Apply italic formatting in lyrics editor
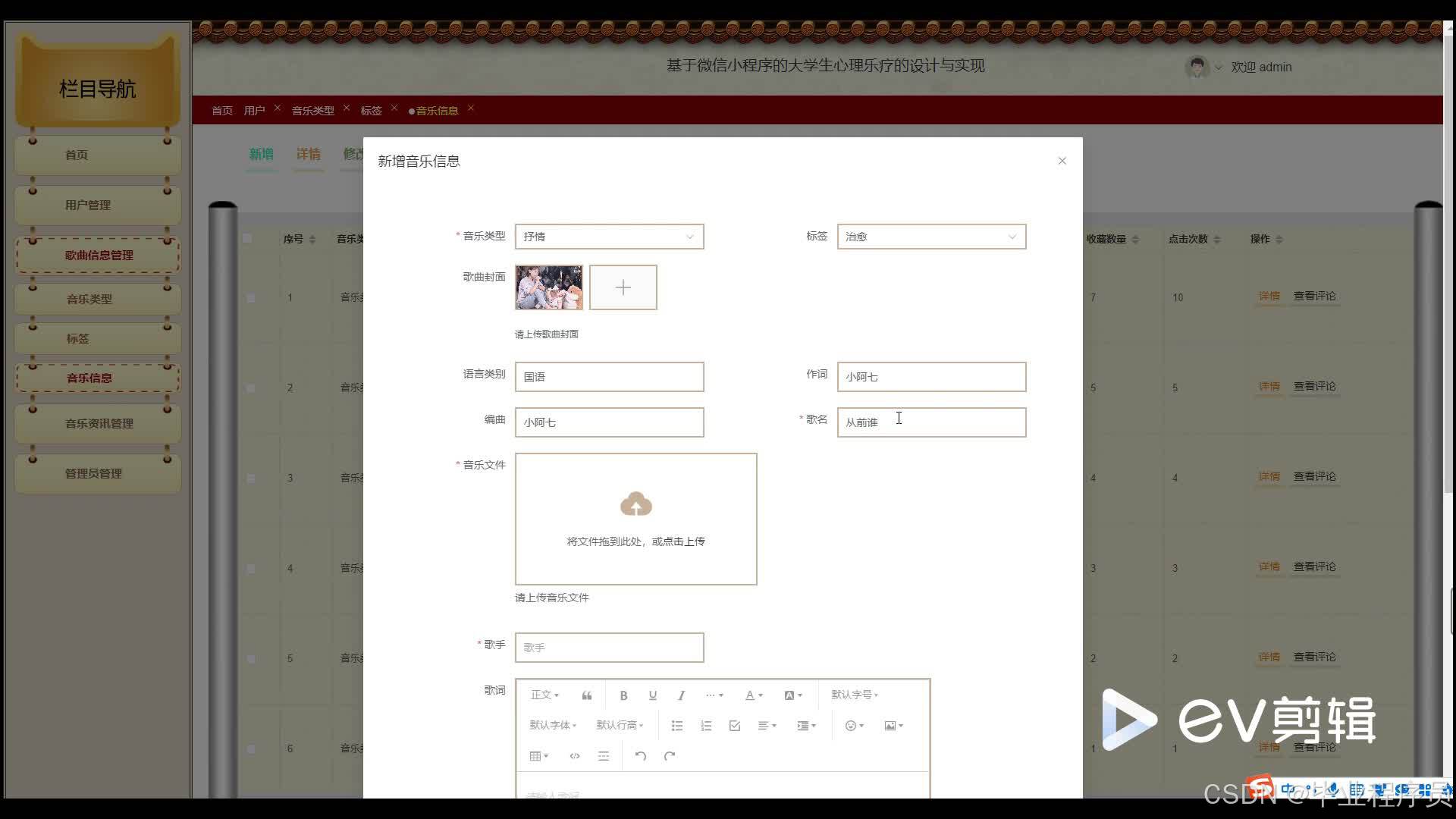This screenshot has height=819, width=1456. 681,695
